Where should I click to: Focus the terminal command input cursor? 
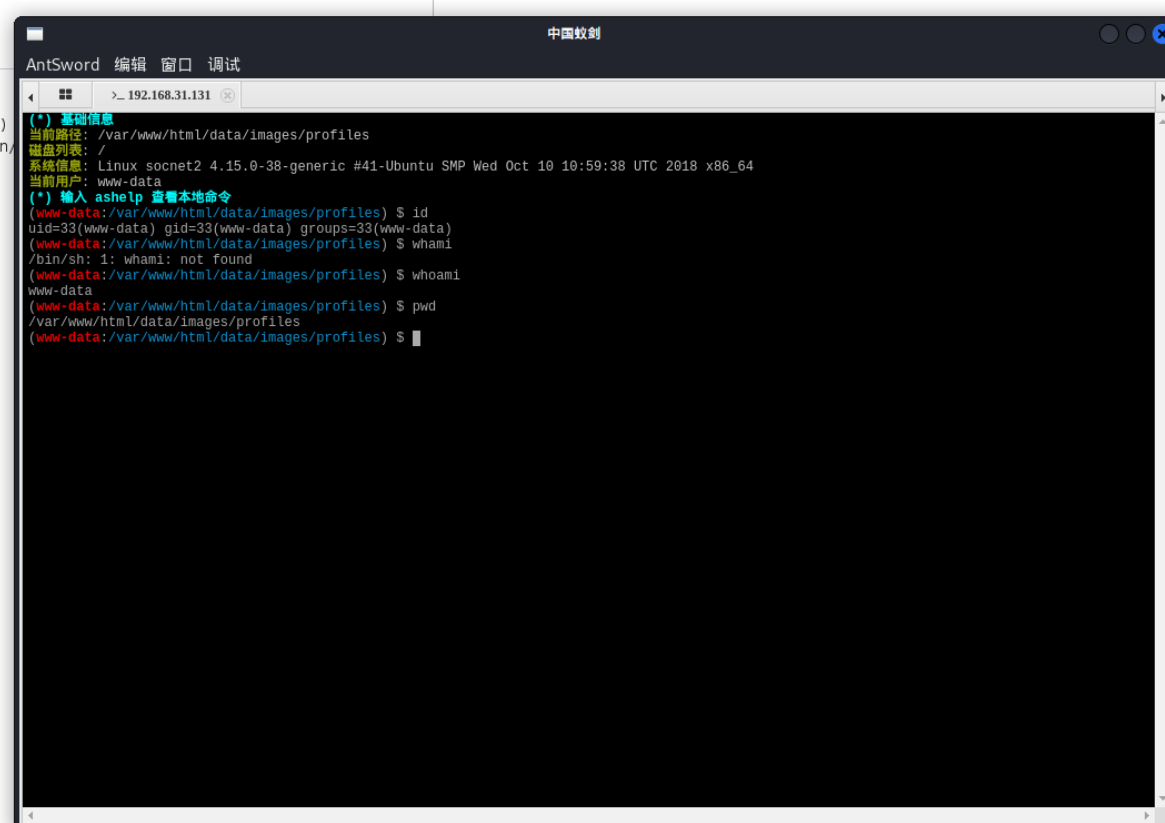point(417,338)
